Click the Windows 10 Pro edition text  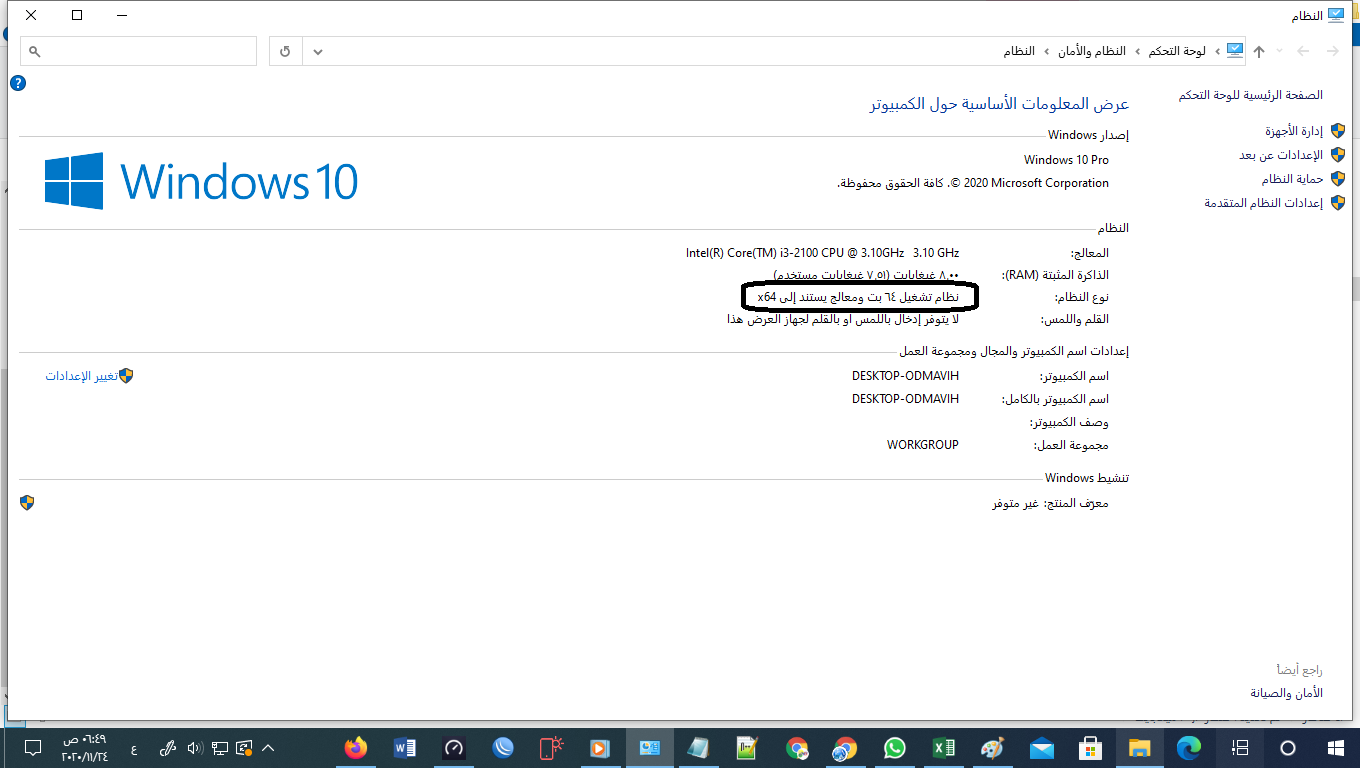[1066, 160]
